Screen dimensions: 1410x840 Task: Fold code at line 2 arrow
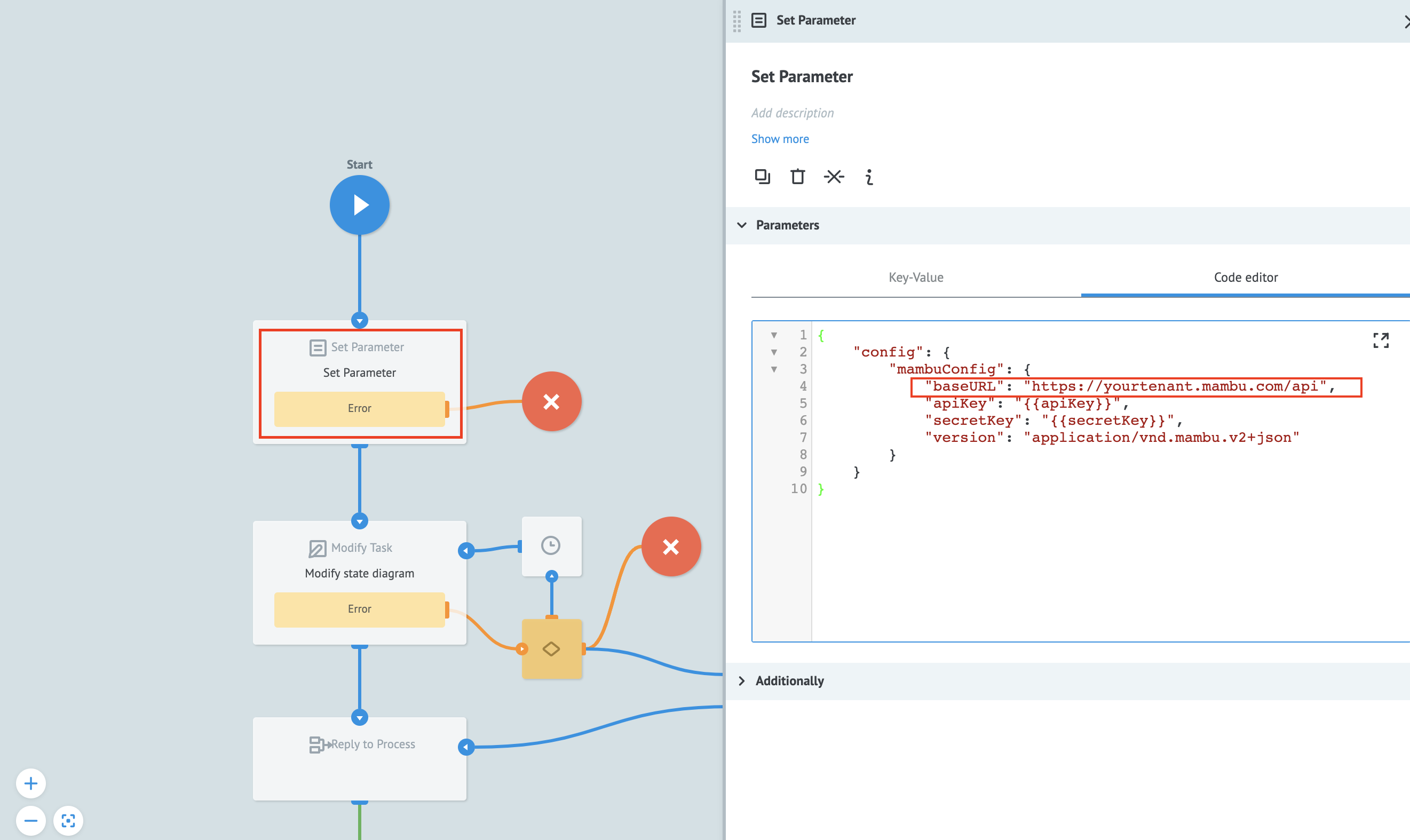click(x=774, y=352)
